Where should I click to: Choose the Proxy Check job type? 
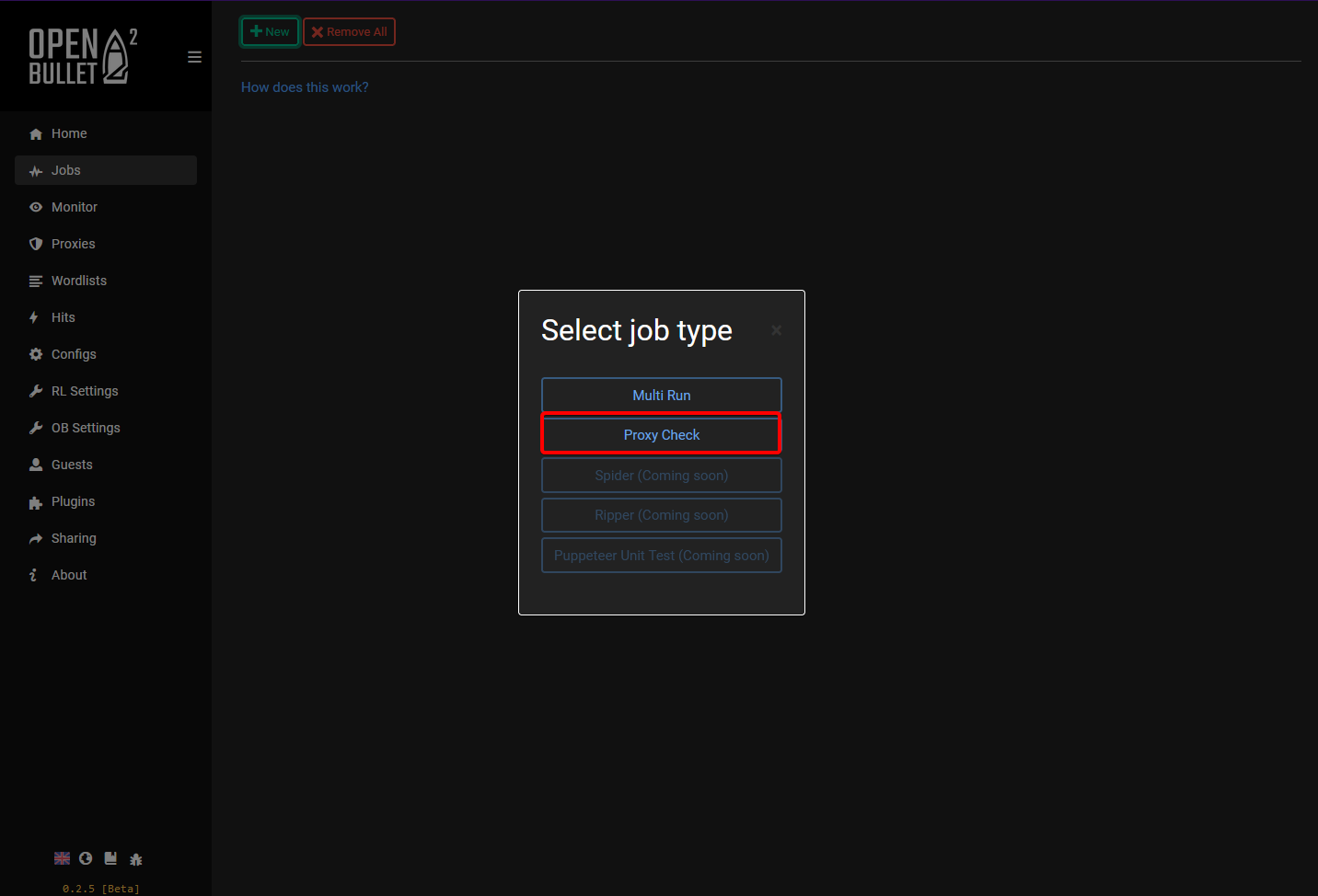click(662, 434)
